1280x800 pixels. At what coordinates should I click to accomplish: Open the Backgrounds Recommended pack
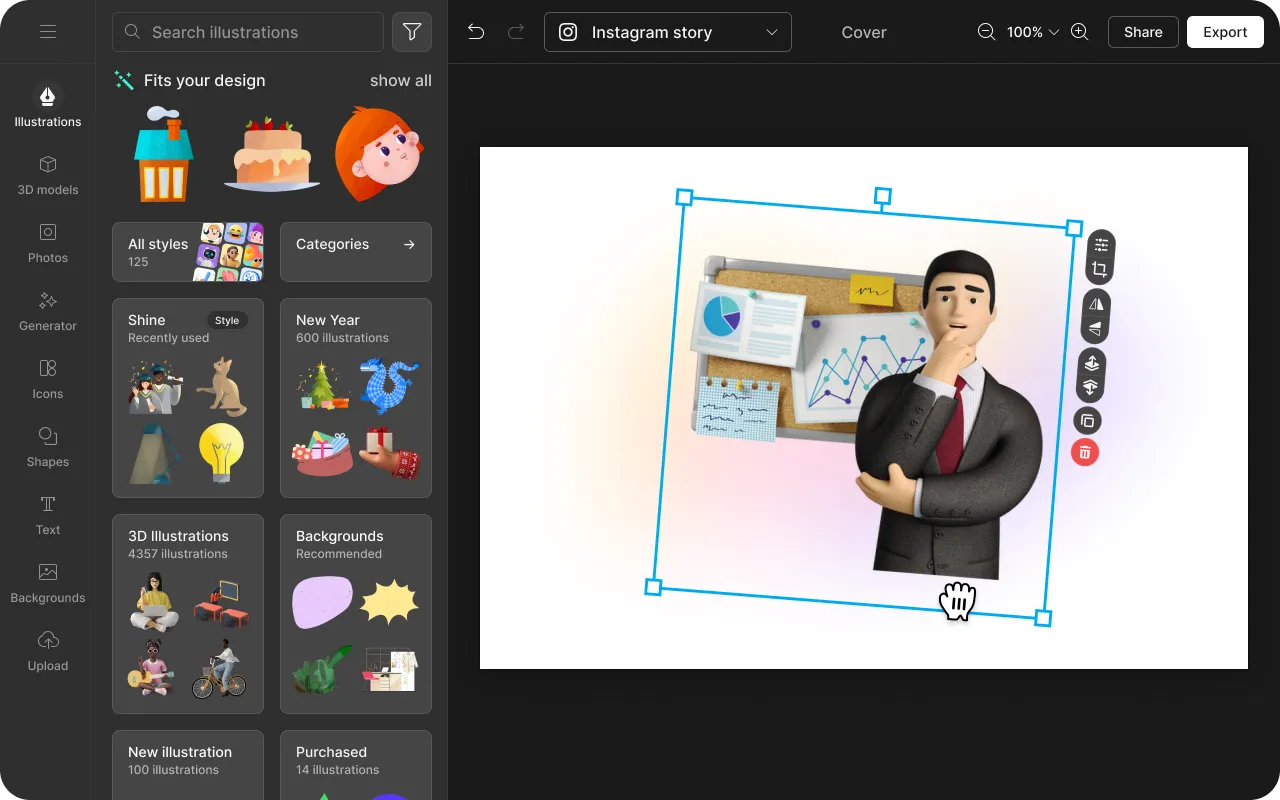click(356, 614)
